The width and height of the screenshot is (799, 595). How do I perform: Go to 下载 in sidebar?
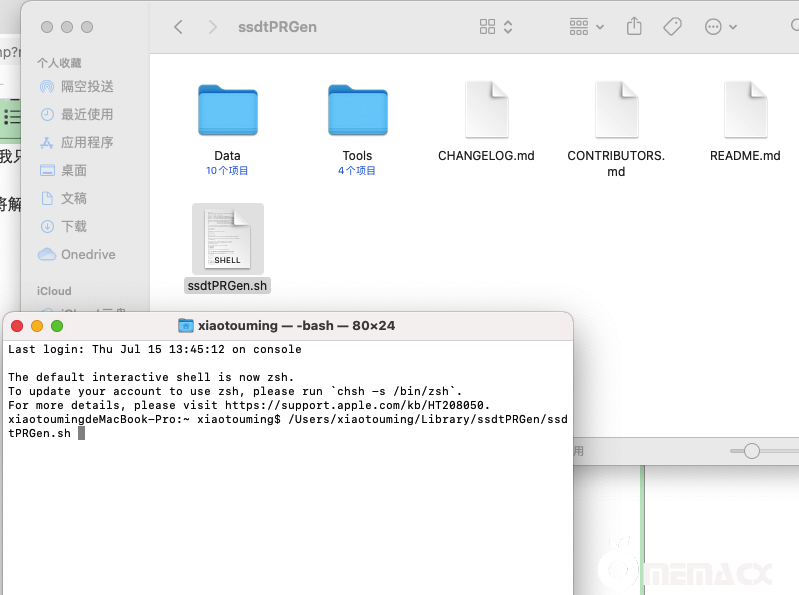pyautogui.click(x=74, y=227)
